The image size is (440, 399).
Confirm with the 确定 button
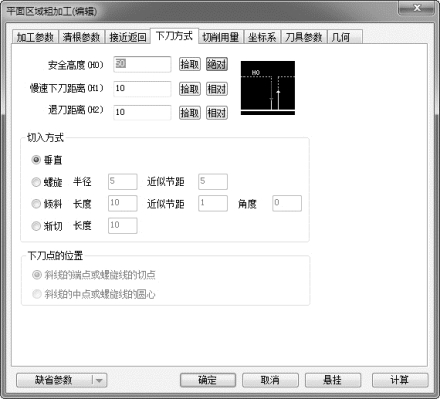(208, 380)
